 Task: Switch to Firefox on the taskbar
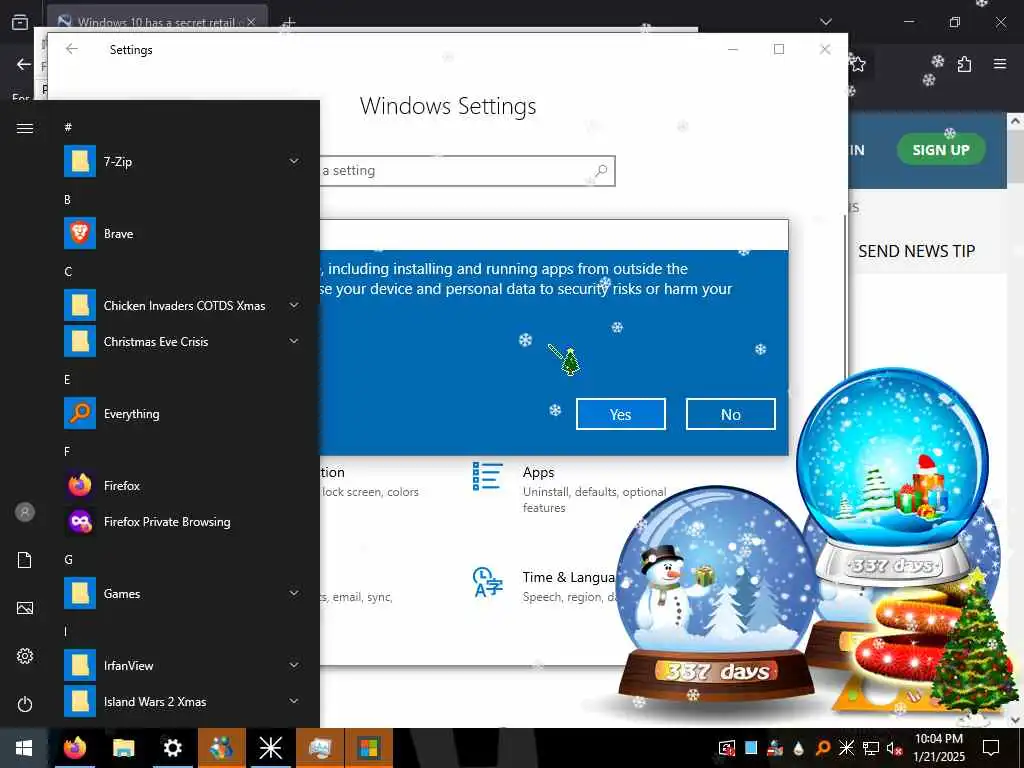[x=74, y=748]
